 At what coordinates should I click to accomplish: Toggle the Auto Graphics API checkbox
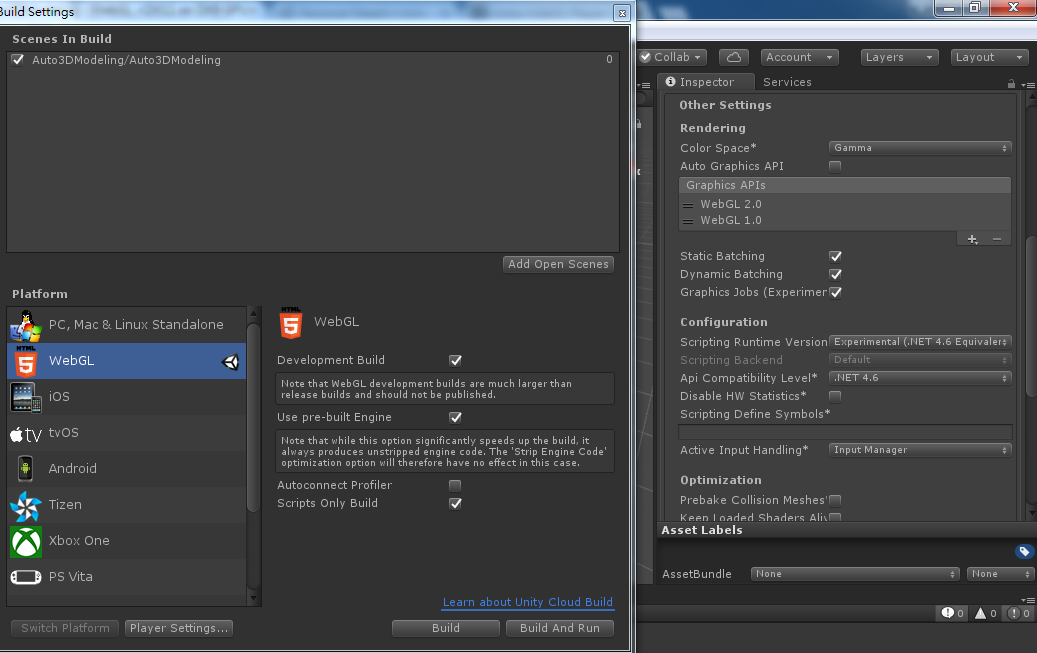tap(835, 166)
